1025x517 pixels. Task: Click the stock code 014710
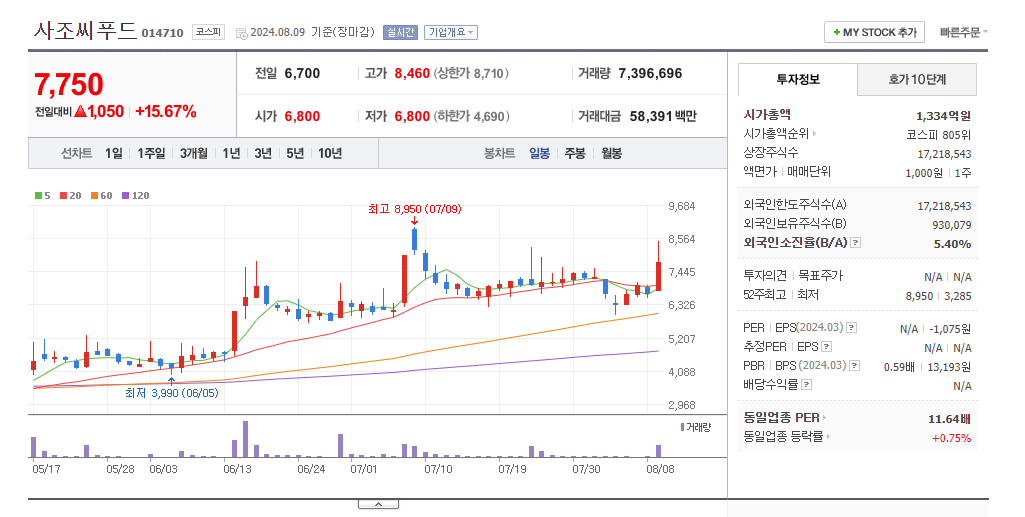tap(162, 33)
